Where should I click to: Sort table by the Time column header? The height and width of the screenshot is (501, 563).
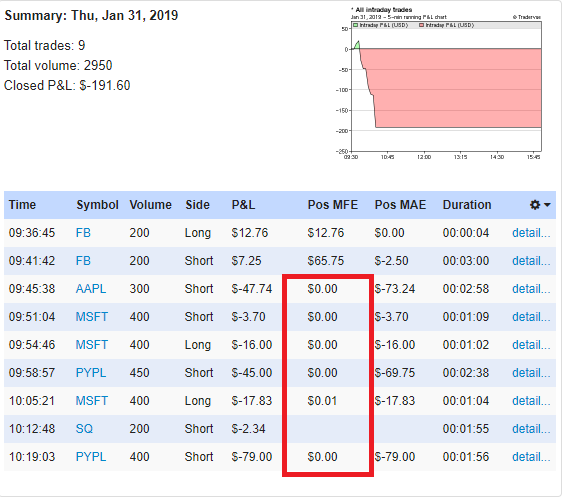point(22,205)
